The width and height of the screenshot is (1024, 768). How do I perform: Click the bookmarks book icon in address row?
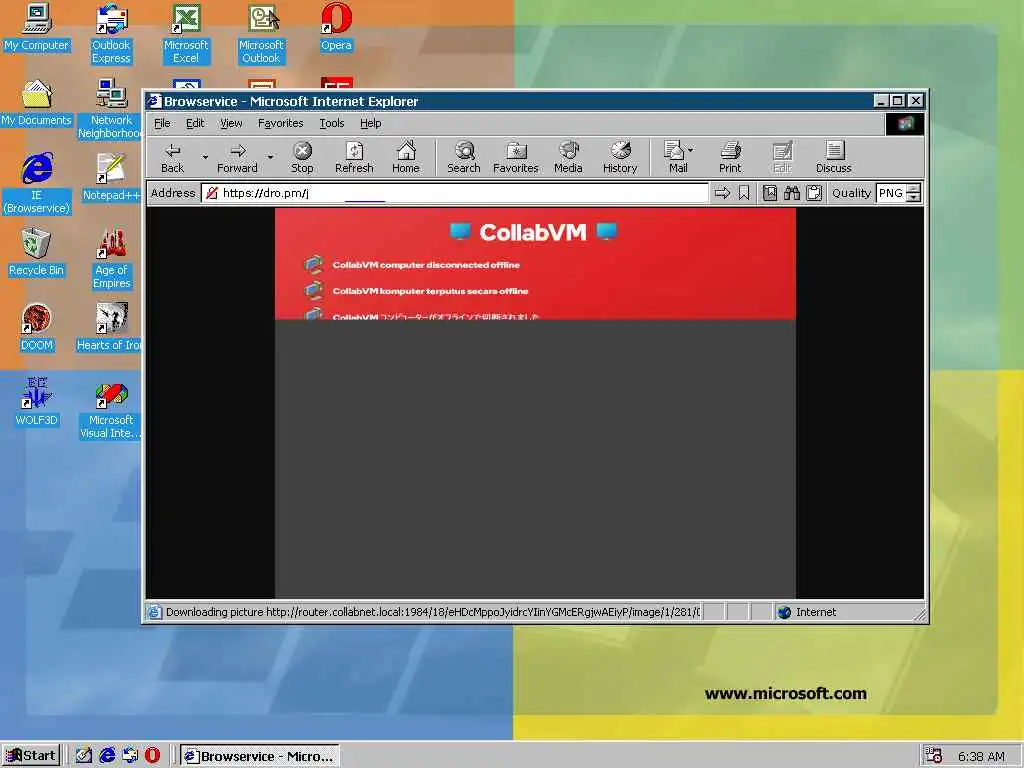click(770, 193)
